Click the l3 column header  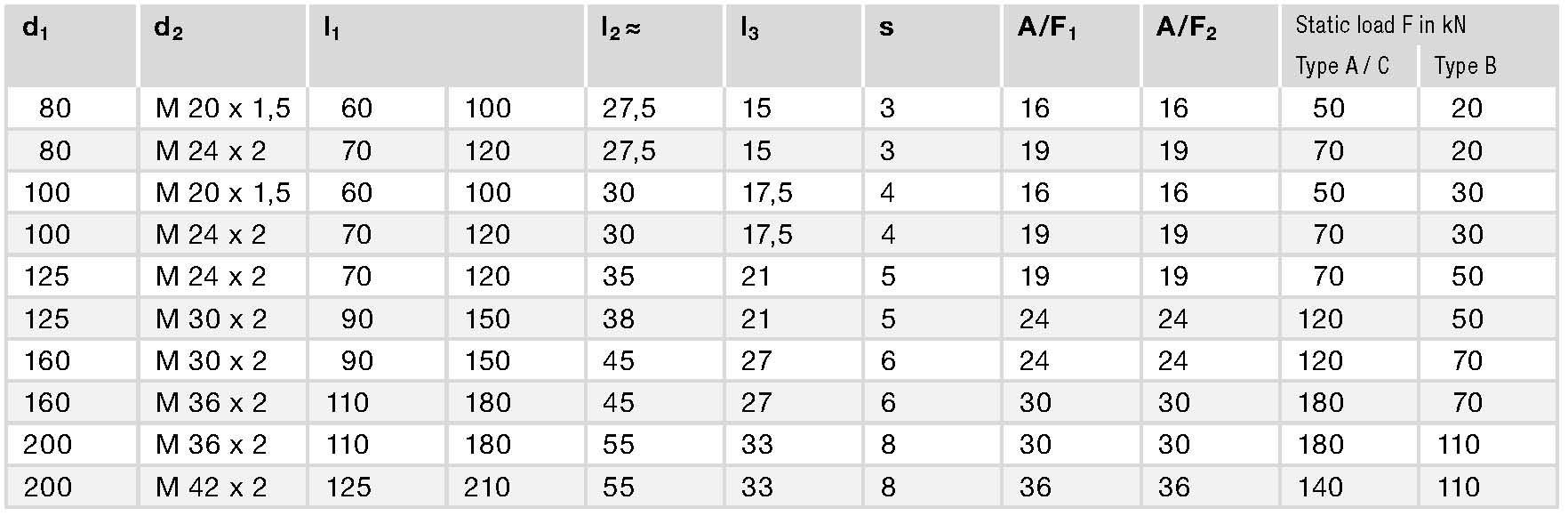pos(749,29)
